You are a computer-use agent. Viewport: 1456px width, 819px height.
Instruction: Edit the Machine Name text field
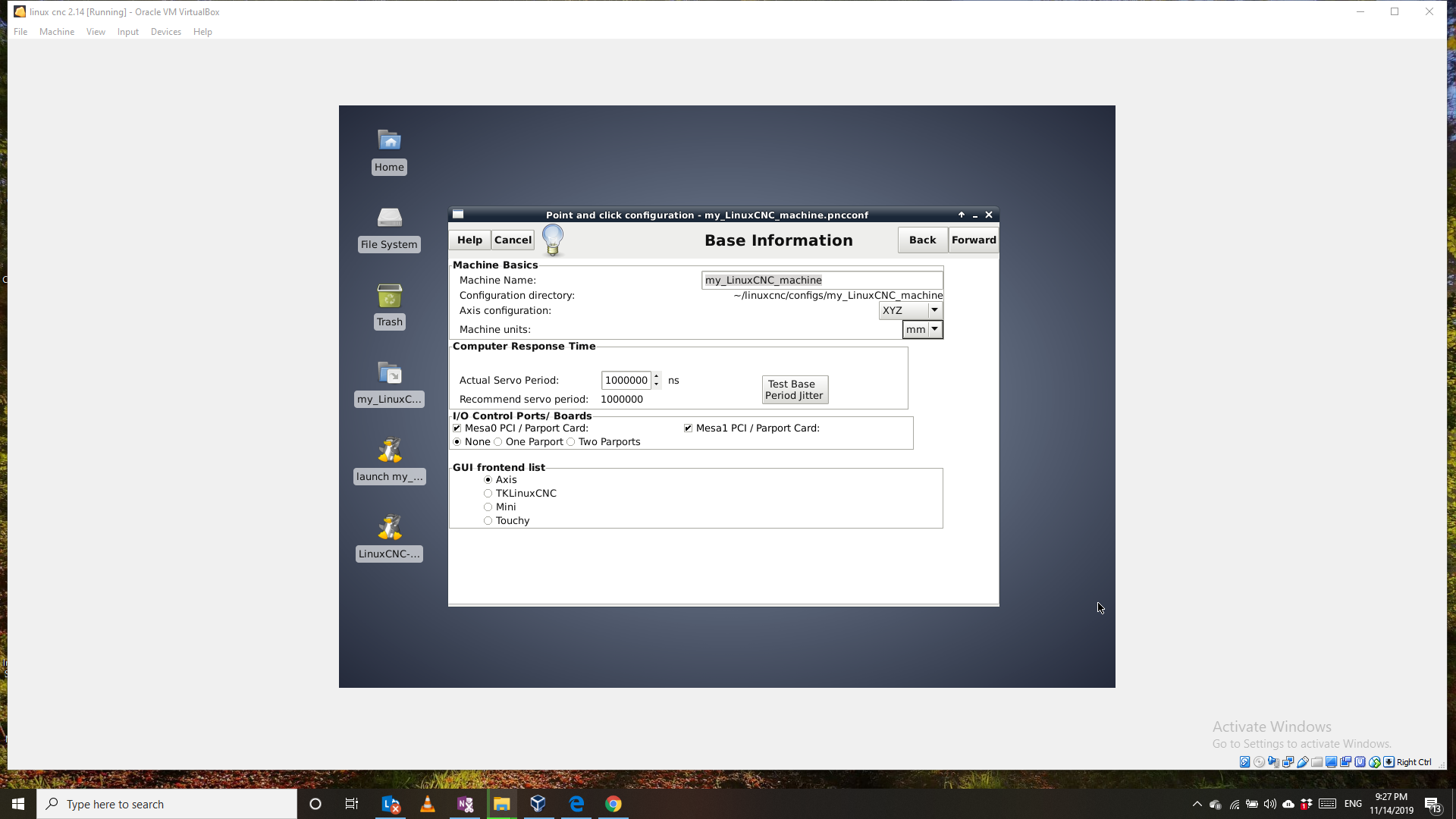click(x=822, y=280)
